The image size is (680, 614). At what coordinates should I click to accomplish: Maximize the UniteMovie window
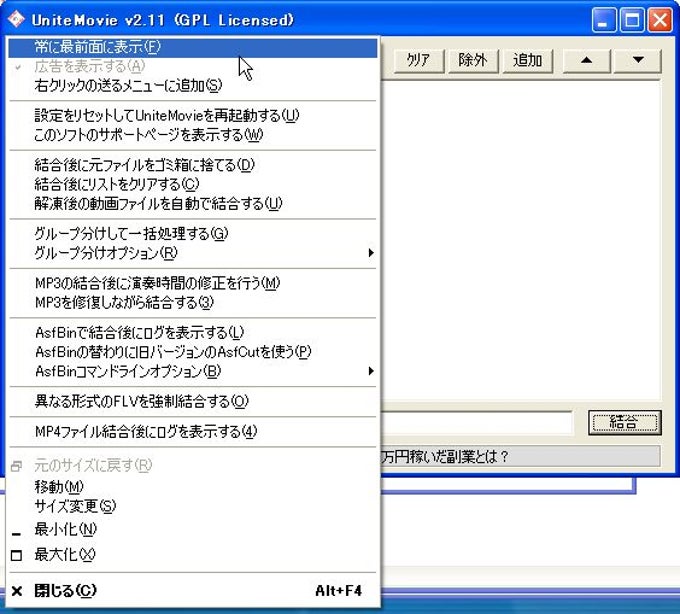click(x=632, y=20)
